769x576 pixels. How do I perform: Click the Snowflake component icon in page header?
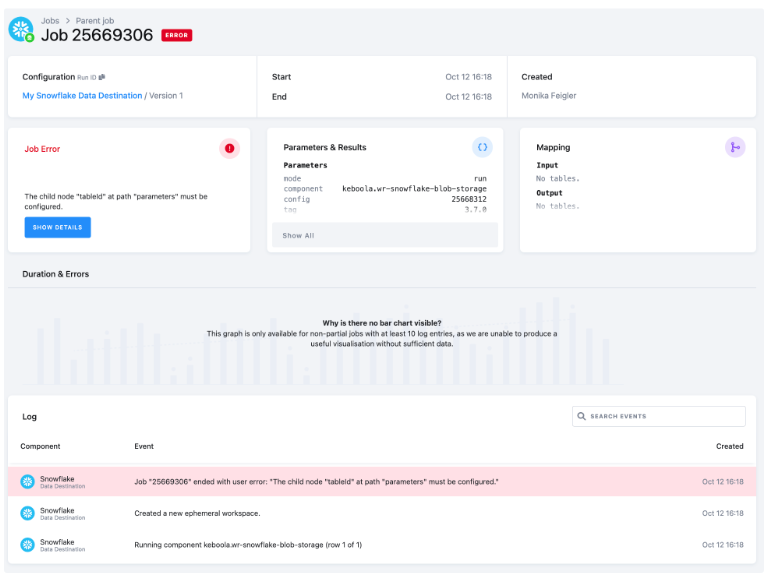pyautogui.click(x=21, y=30)
